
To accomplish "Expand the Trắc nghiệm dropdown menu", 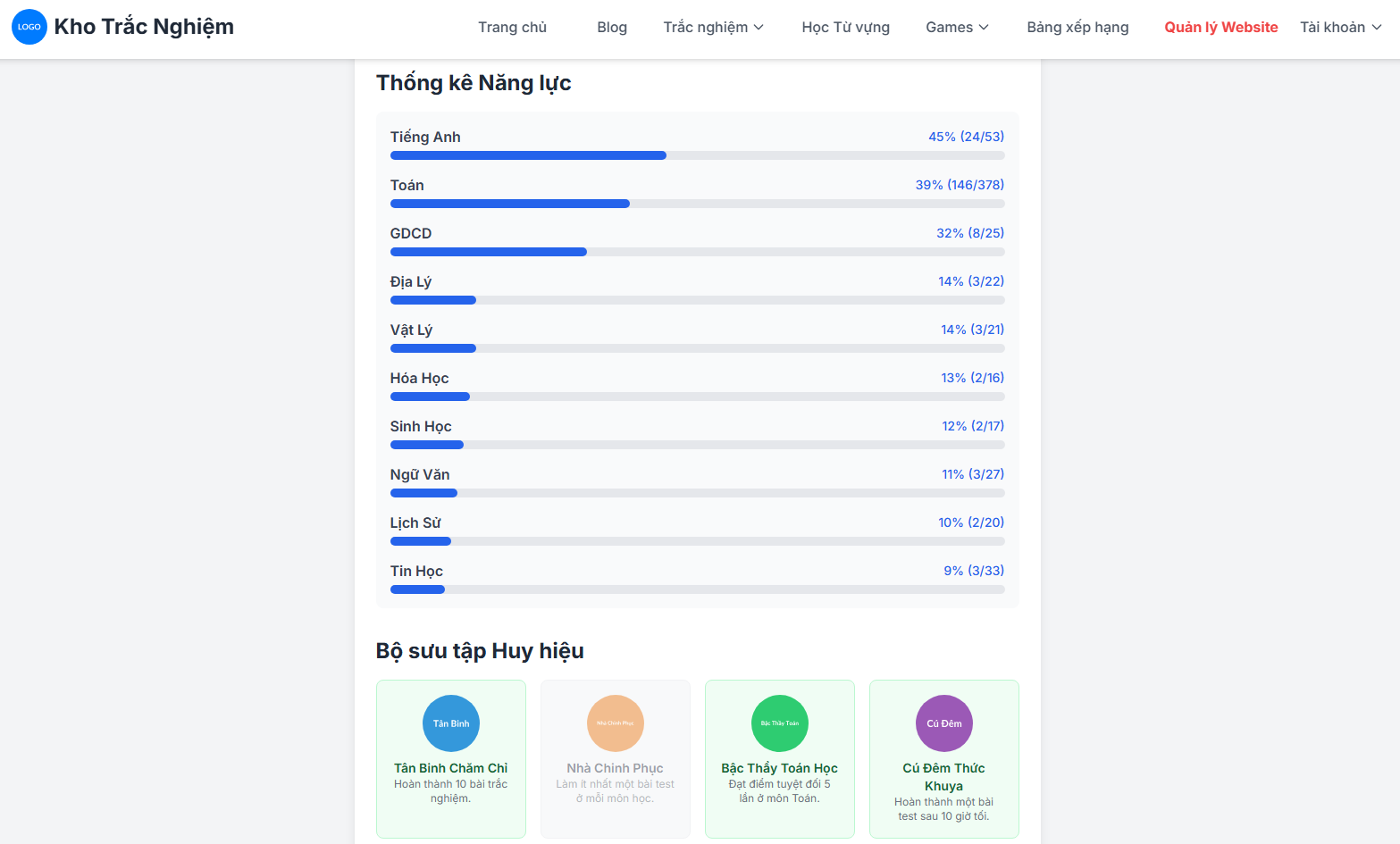I will [x=713, y=27].
